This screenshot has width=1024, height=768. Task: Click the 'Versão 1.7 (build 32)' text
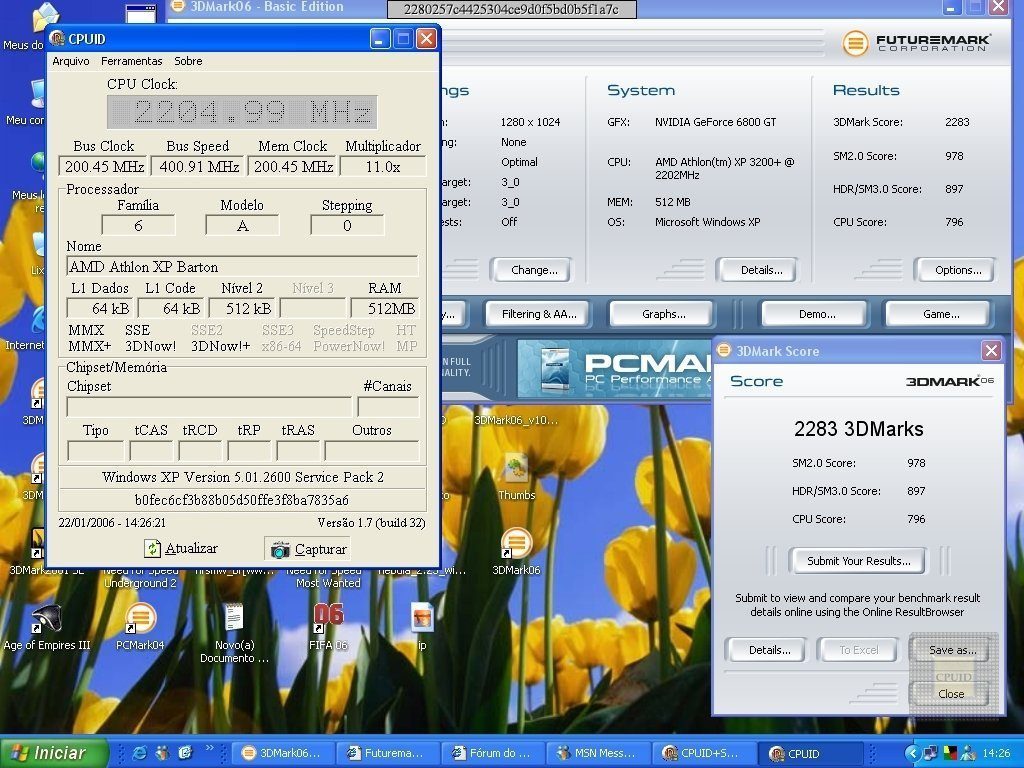(371, 522)
